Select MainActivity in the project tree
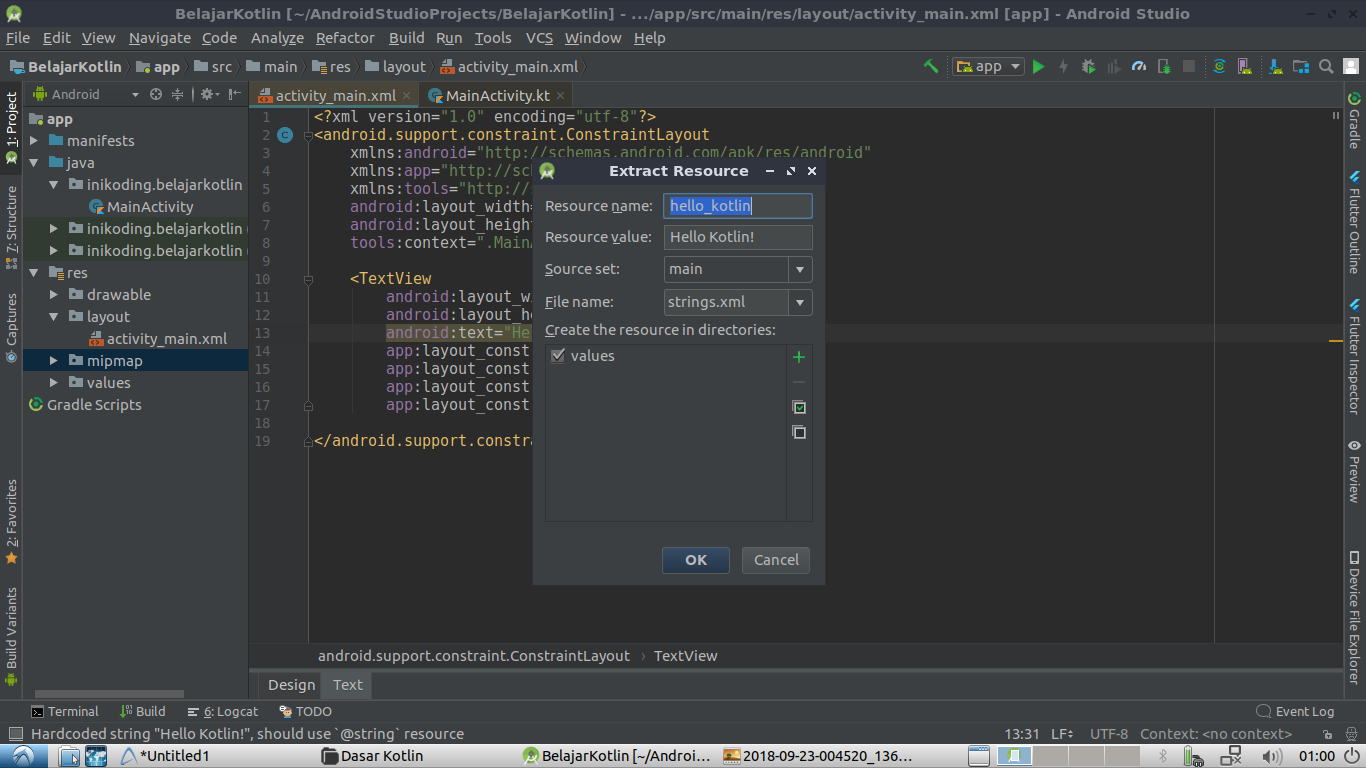 pyautogui.click(x=150, y=207)
